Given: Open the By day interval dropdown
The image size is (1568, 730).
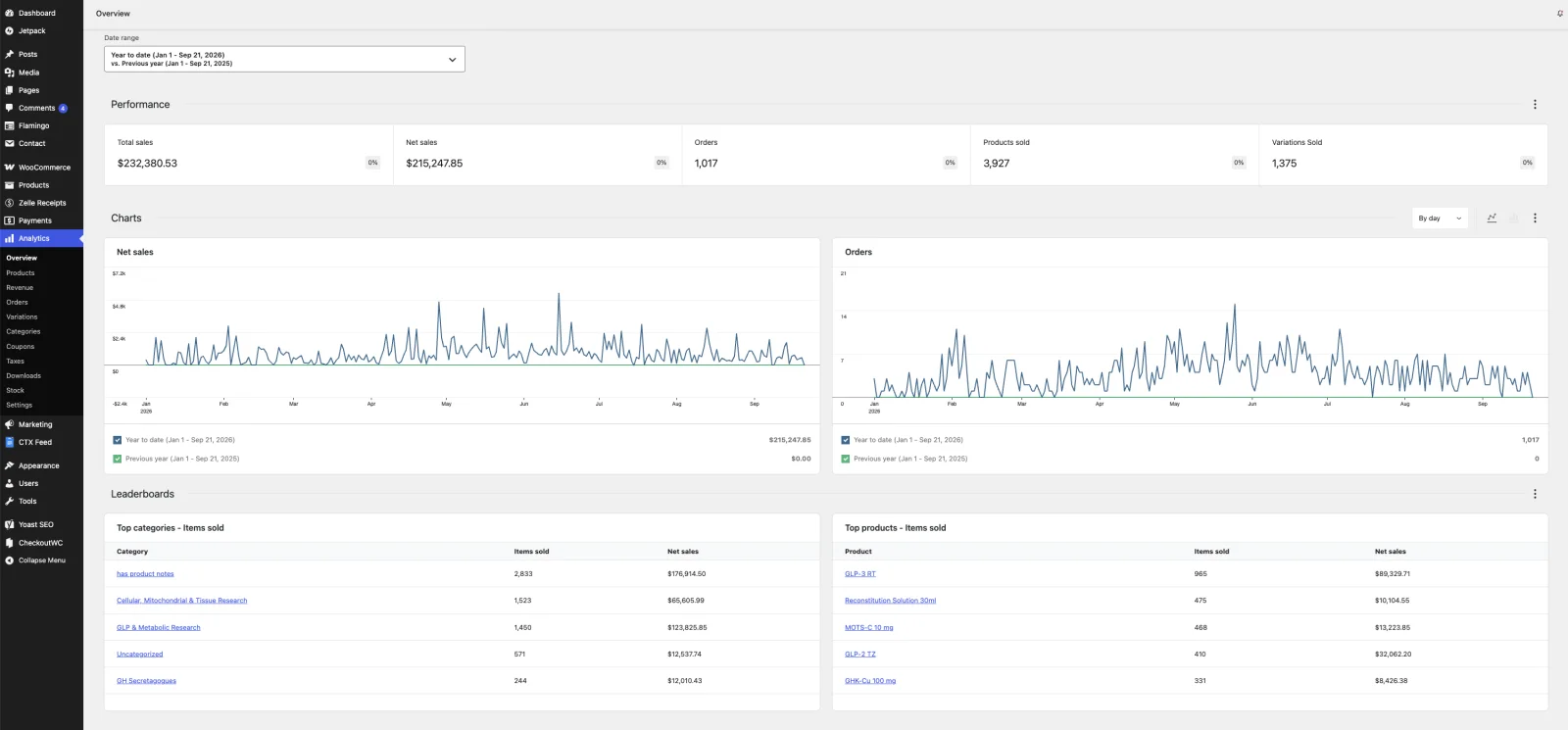Looking at the screenshot, I should point(1440,219).
